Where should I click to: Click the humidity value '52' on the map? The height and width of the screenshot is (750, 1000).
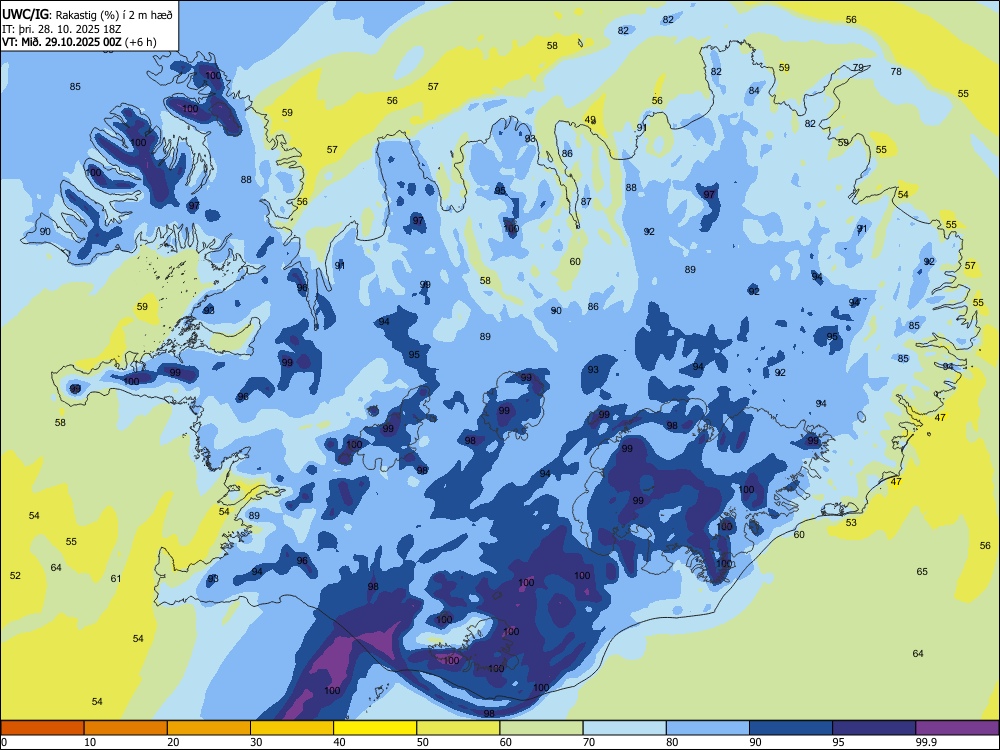15,575
